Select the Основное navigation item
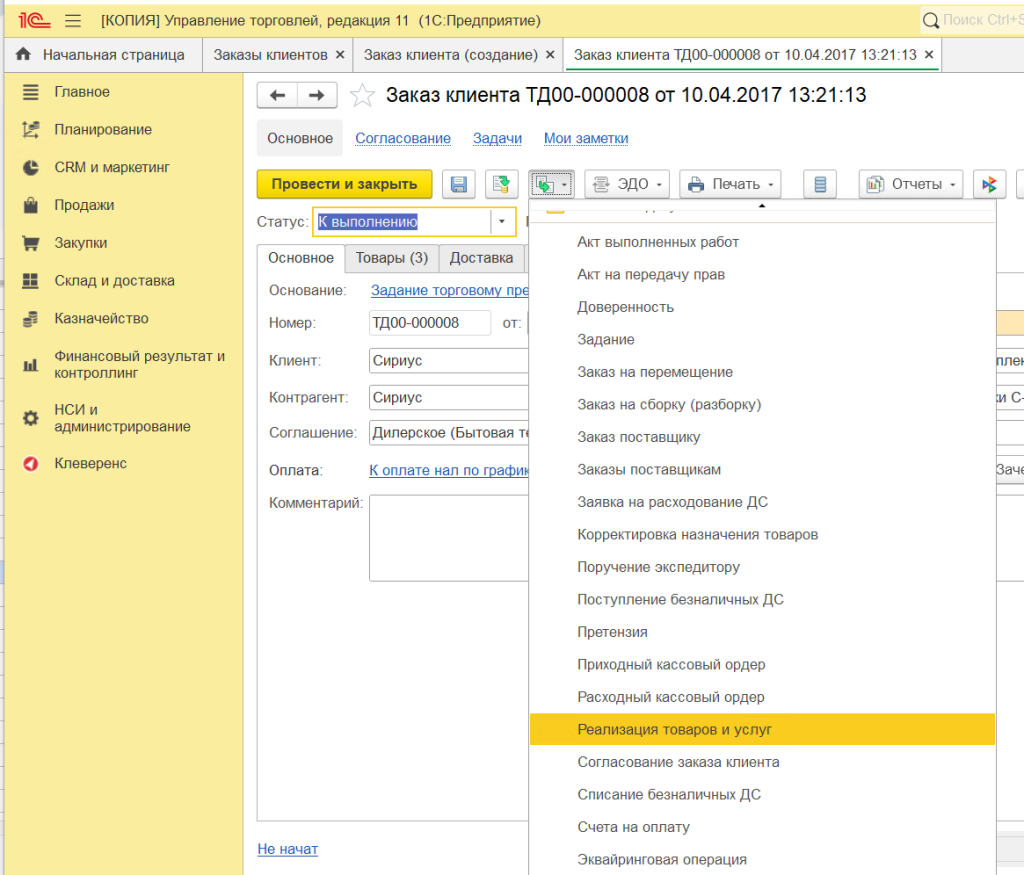The height and width of the screenshot is (875, 1024). point(300,138)
